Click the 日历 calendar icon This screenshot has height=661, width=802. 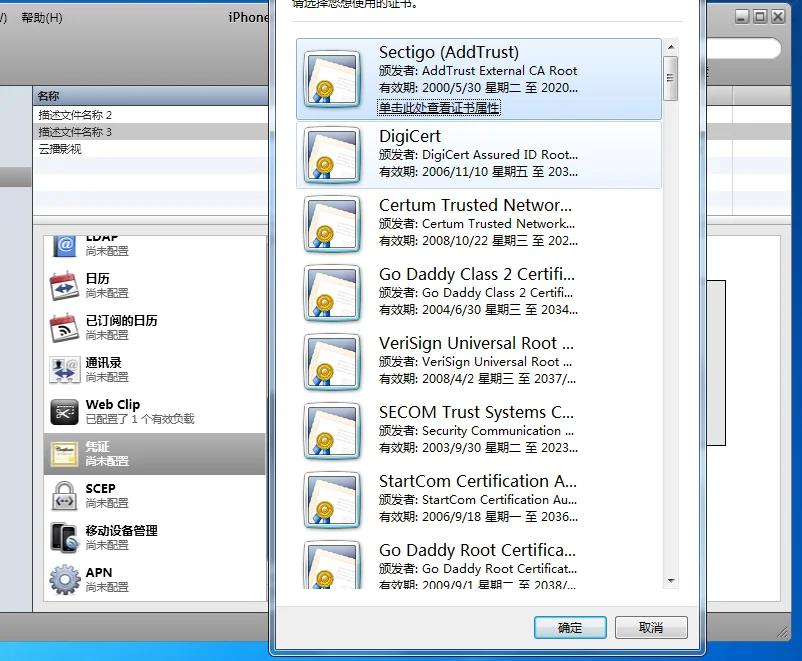pyautogui.click(x=65, y=285)
